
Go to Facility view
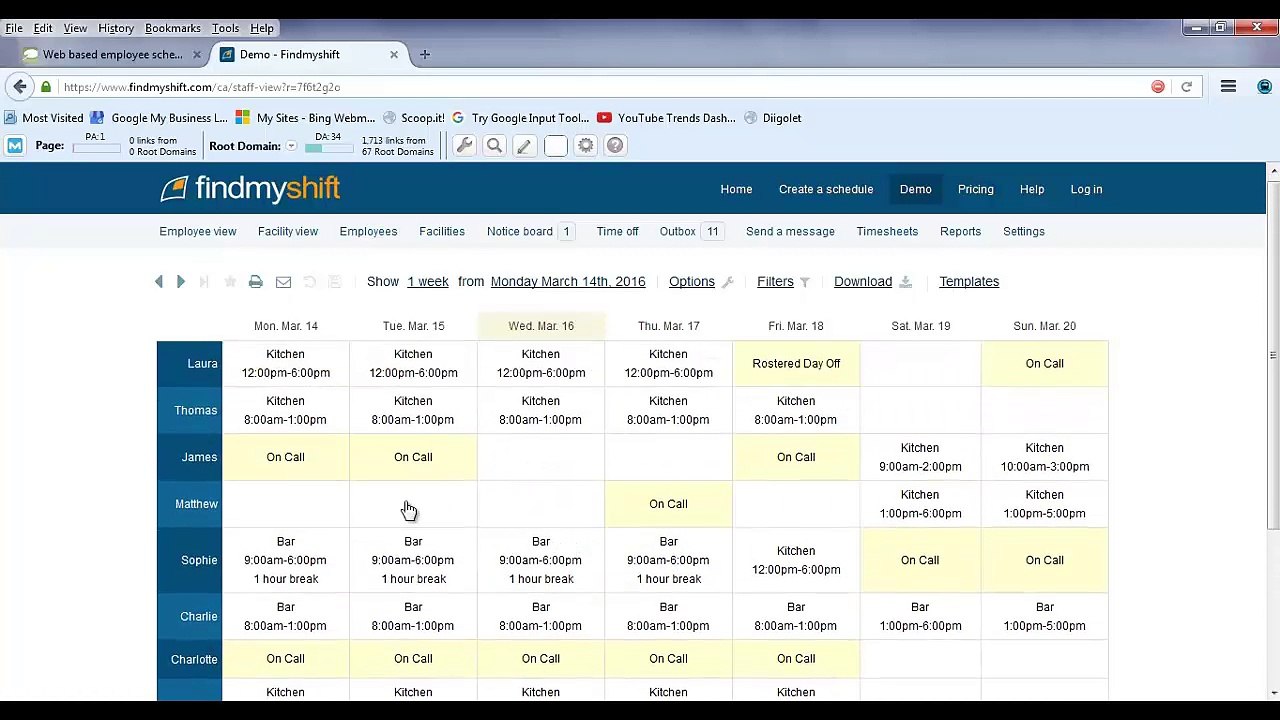coord(288,231)
